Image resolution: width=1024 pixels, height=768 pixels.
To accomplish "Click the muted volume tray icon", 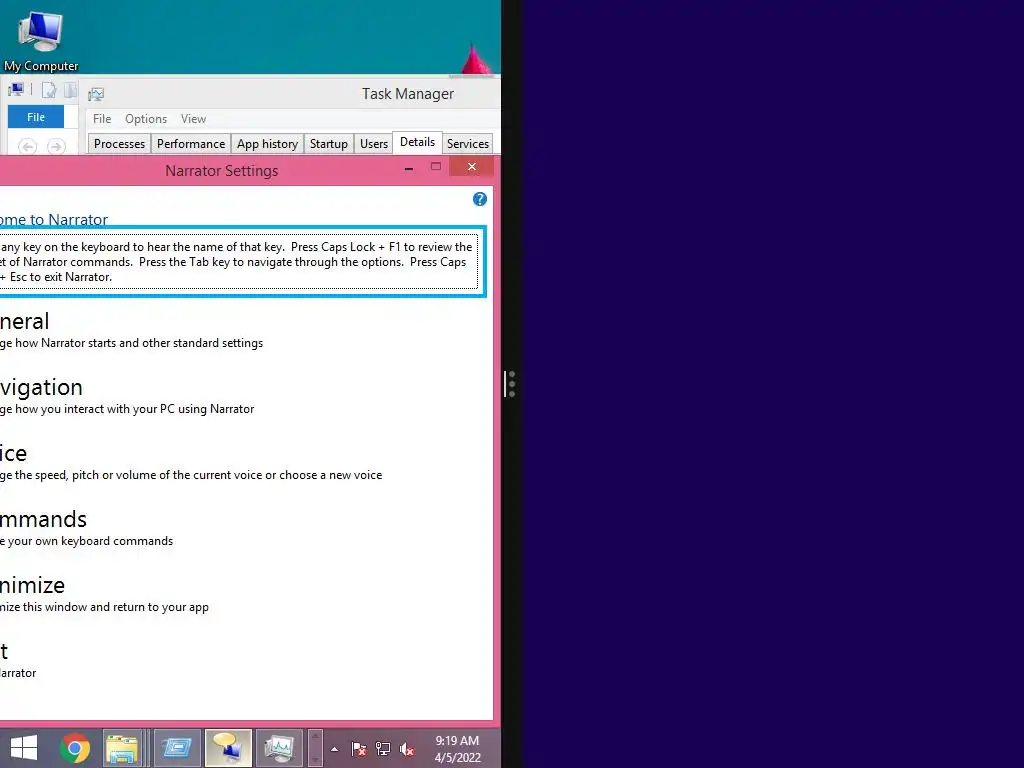I will pos(407,749).
